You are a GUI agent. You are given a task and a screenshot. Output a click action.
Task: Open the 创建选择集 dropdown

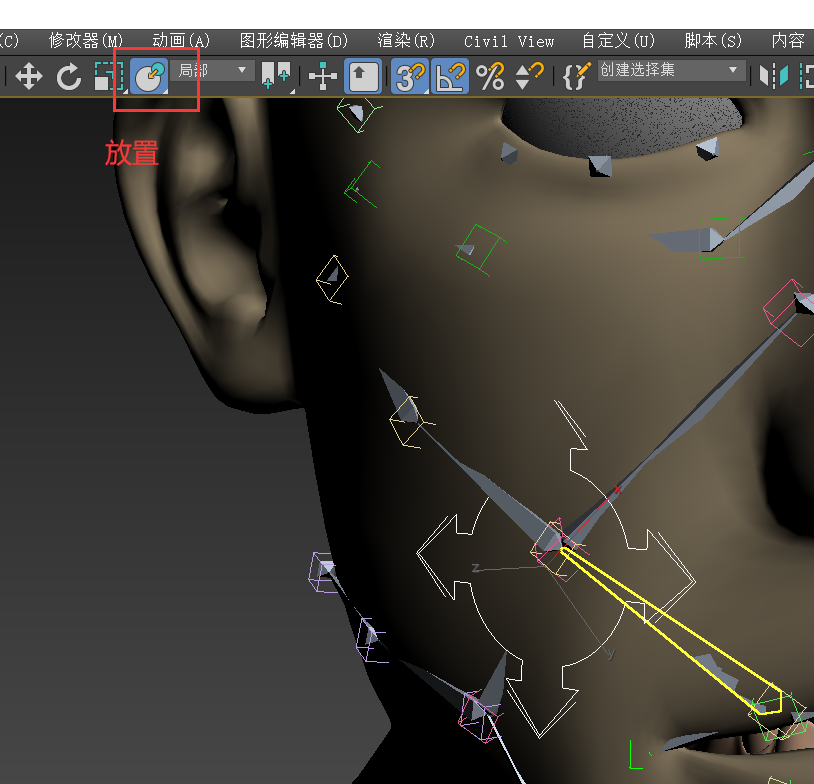click(732, 70)
